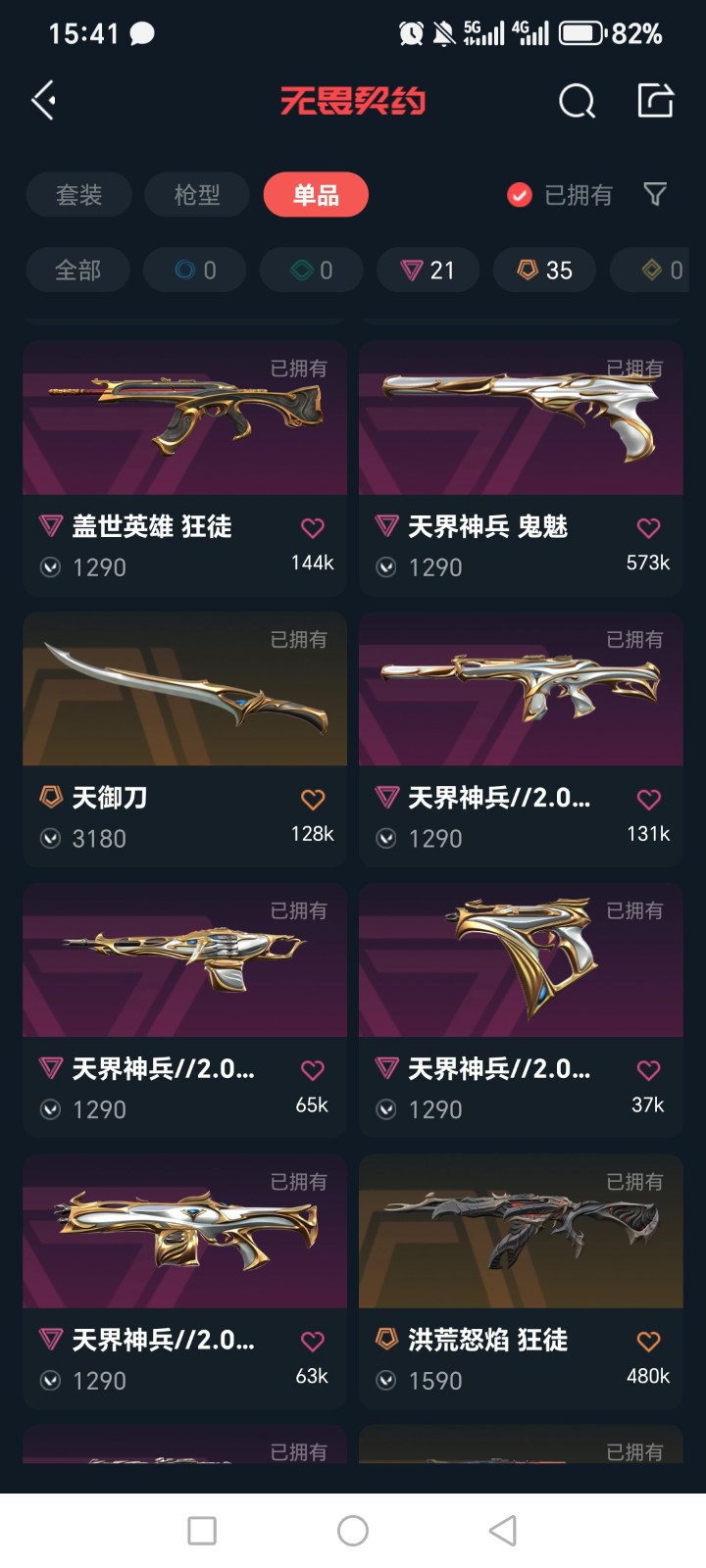Like 天御刀 using its heart icon
706x1568 pixels.
pyautogui.click(x=313, y=800)
